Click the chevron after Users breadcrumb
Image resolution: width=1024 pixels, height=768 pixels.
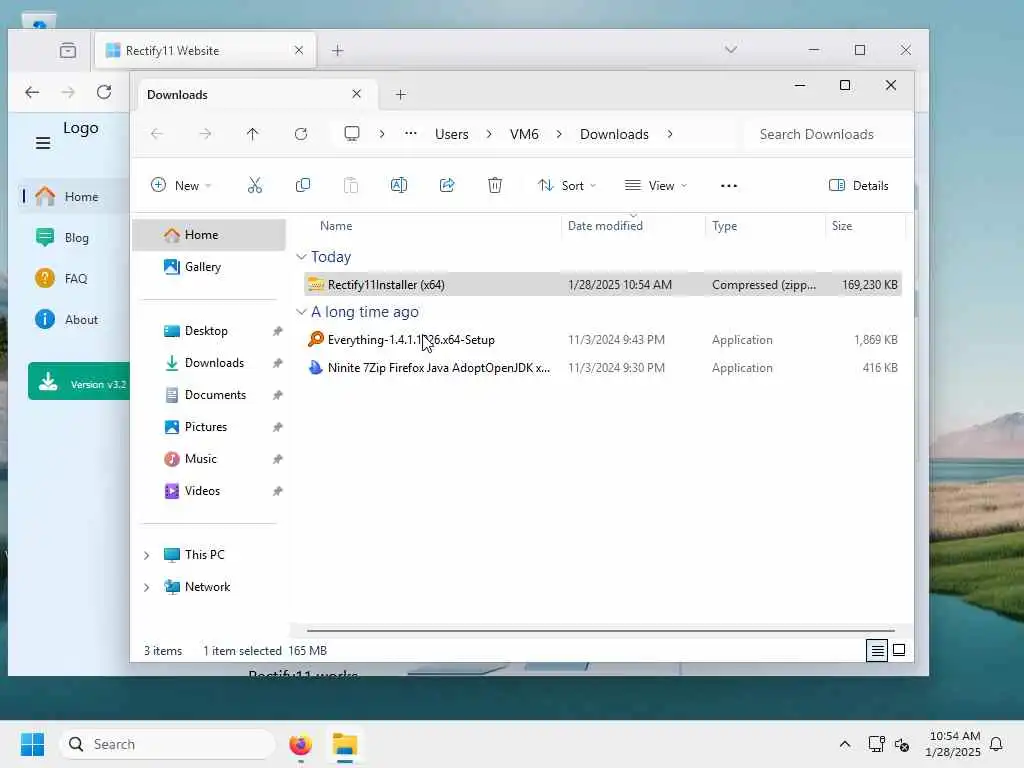coord(489,134)
